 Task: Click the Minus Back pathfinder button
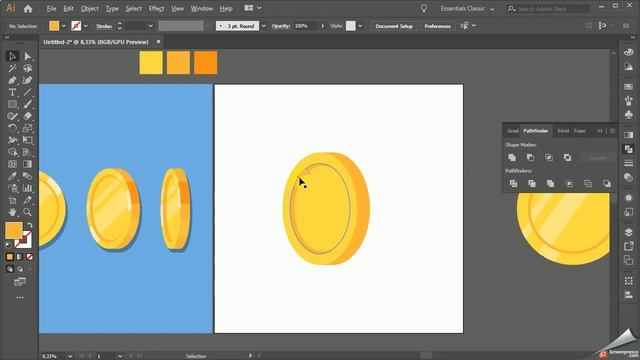coord(607,184)
